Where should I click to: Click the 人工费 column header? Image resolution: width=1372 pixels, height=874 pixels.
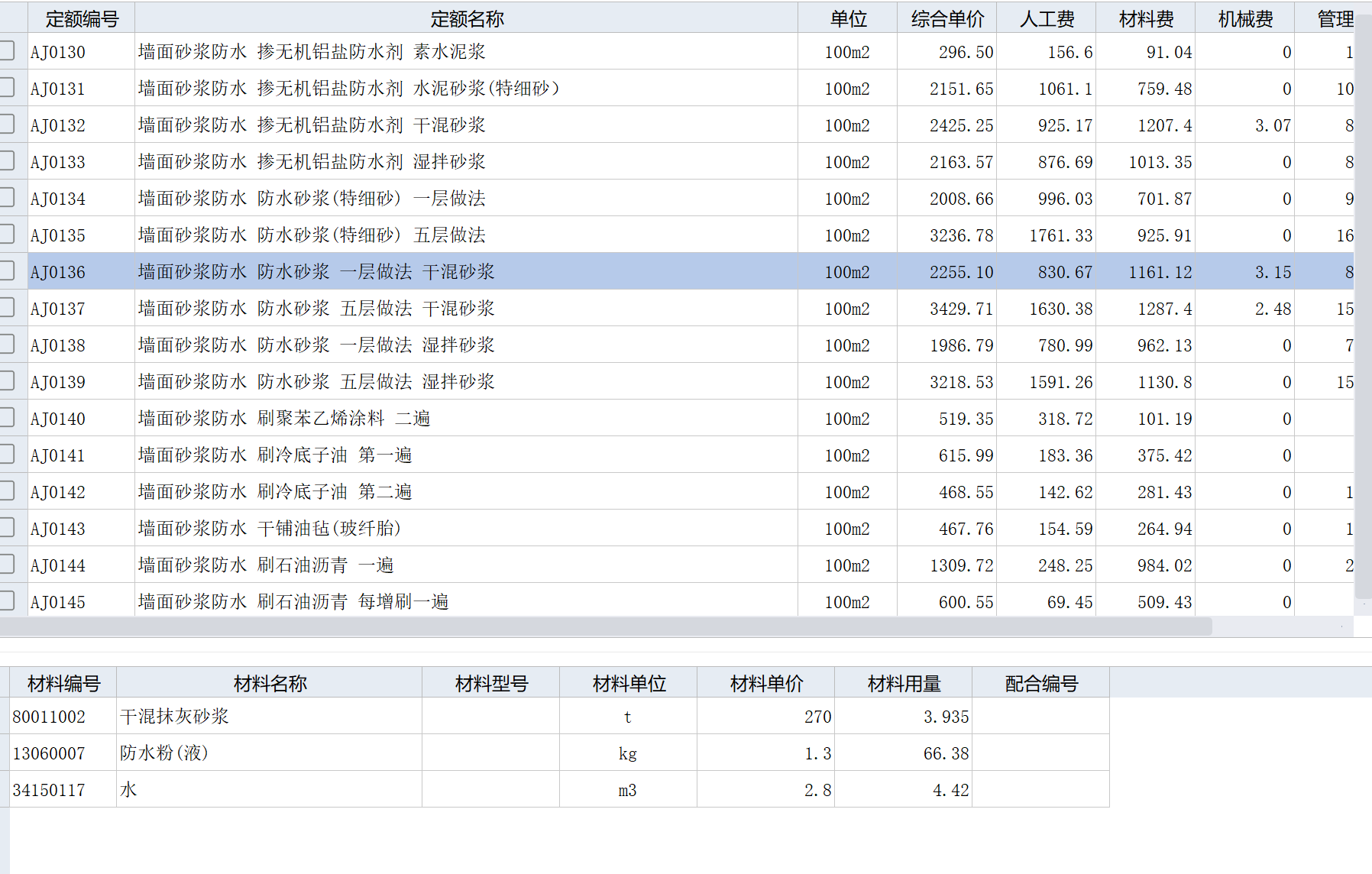[1047, 18]
